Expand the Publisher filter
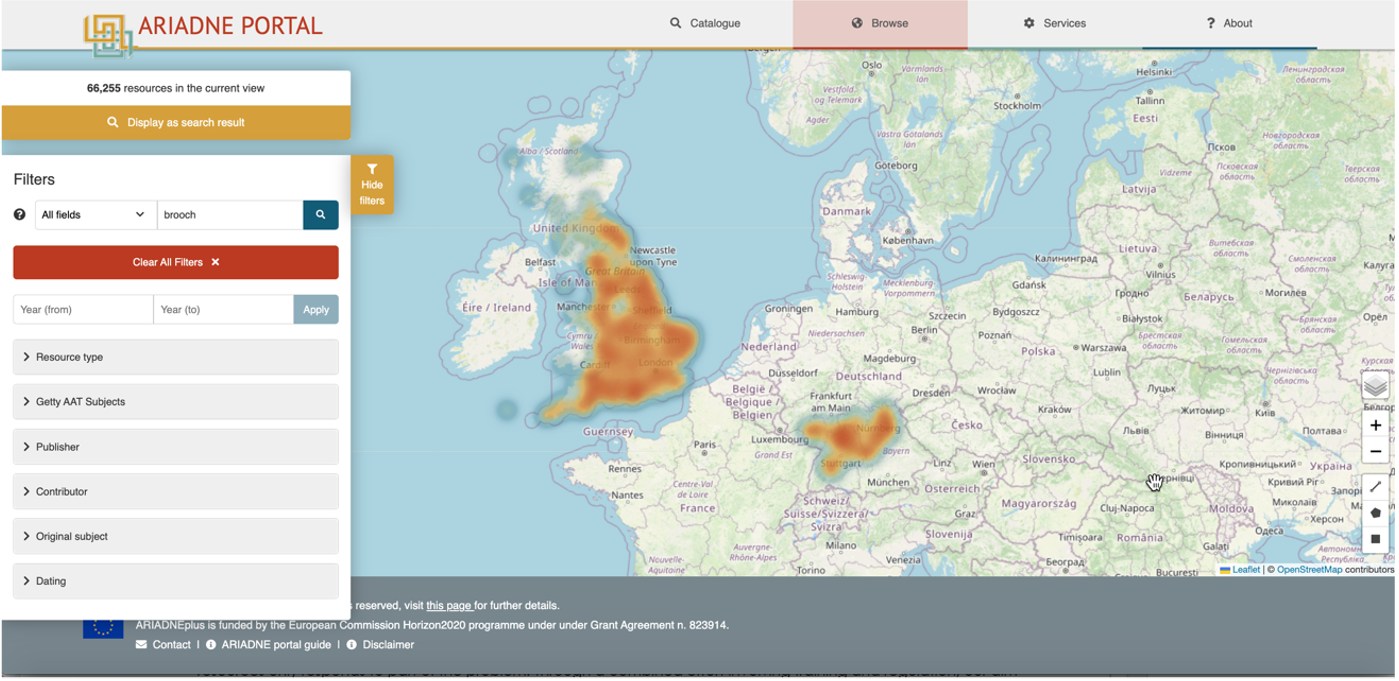 [x=176, y=447]
